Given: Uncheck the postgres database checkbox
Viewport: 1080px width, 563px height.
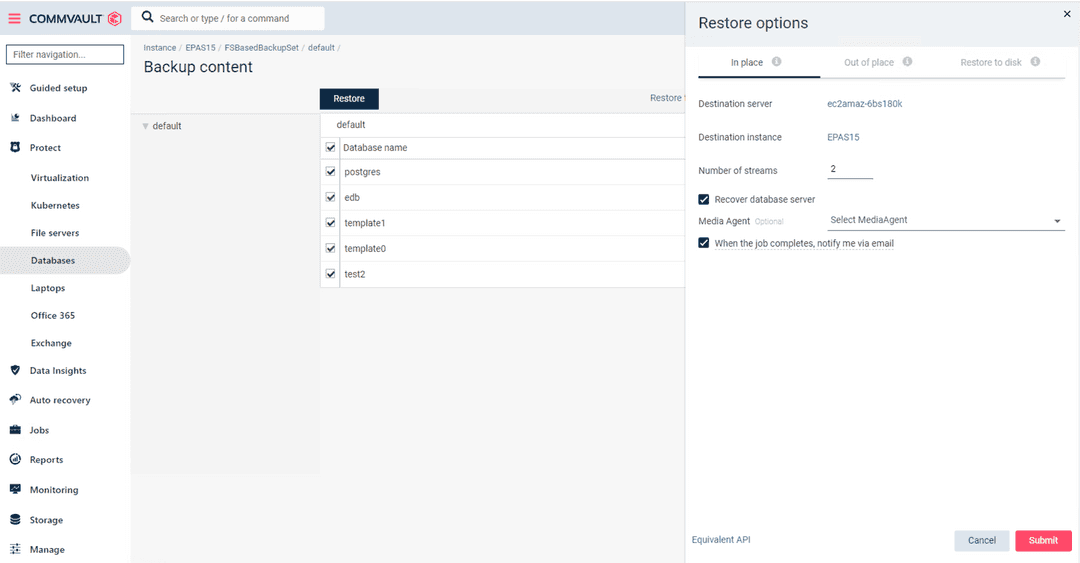Looking at the screenshot, I should [331, 172].
